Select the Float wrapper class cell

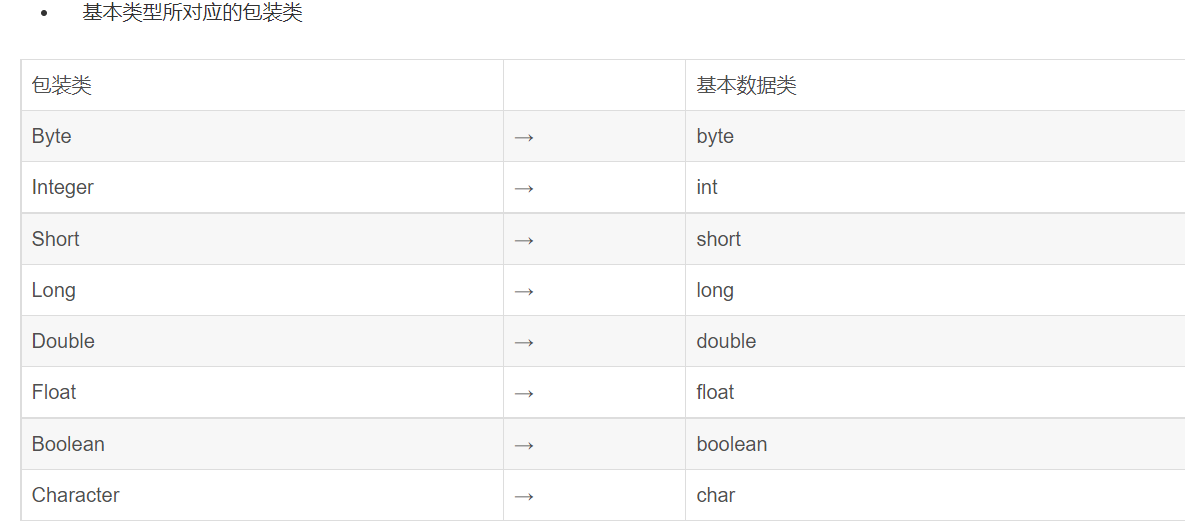click(262, 393)
